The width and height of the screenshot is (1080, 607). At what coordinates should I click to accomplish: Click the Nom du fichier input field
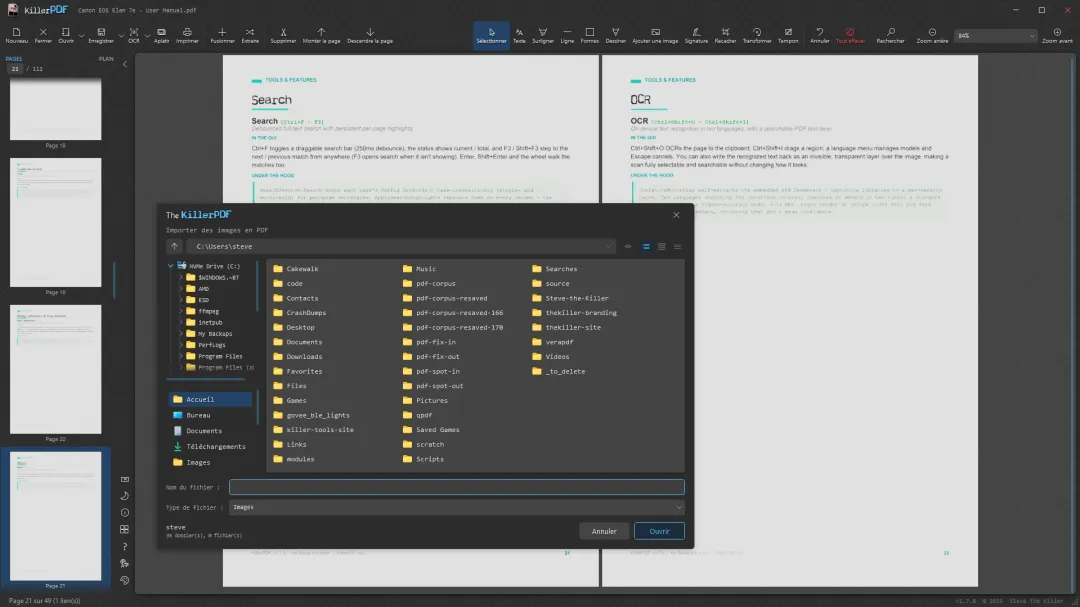457,487
